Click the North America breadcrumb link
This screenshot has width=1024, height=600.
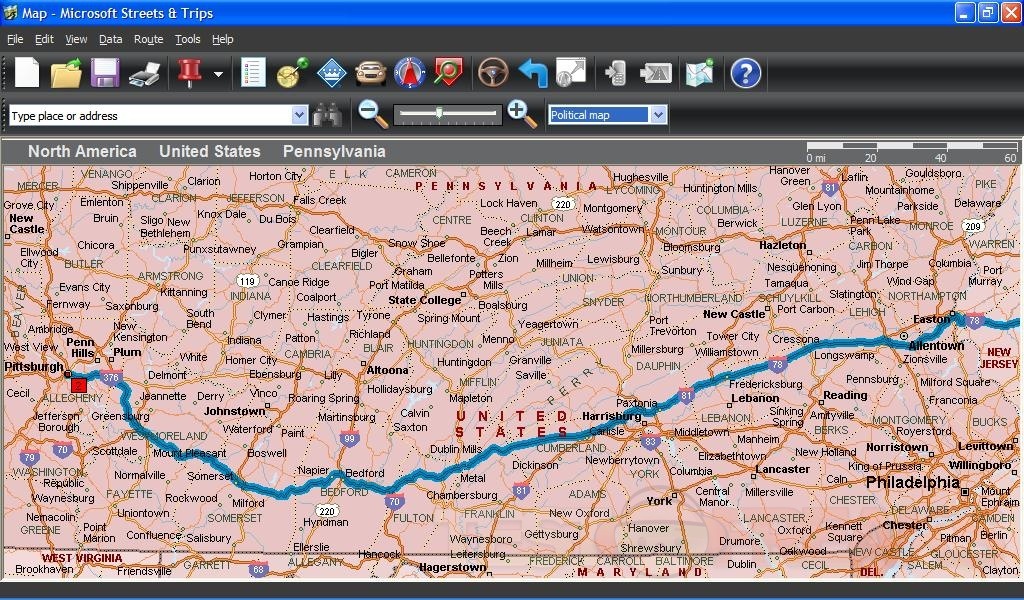[x=82, y=152]
